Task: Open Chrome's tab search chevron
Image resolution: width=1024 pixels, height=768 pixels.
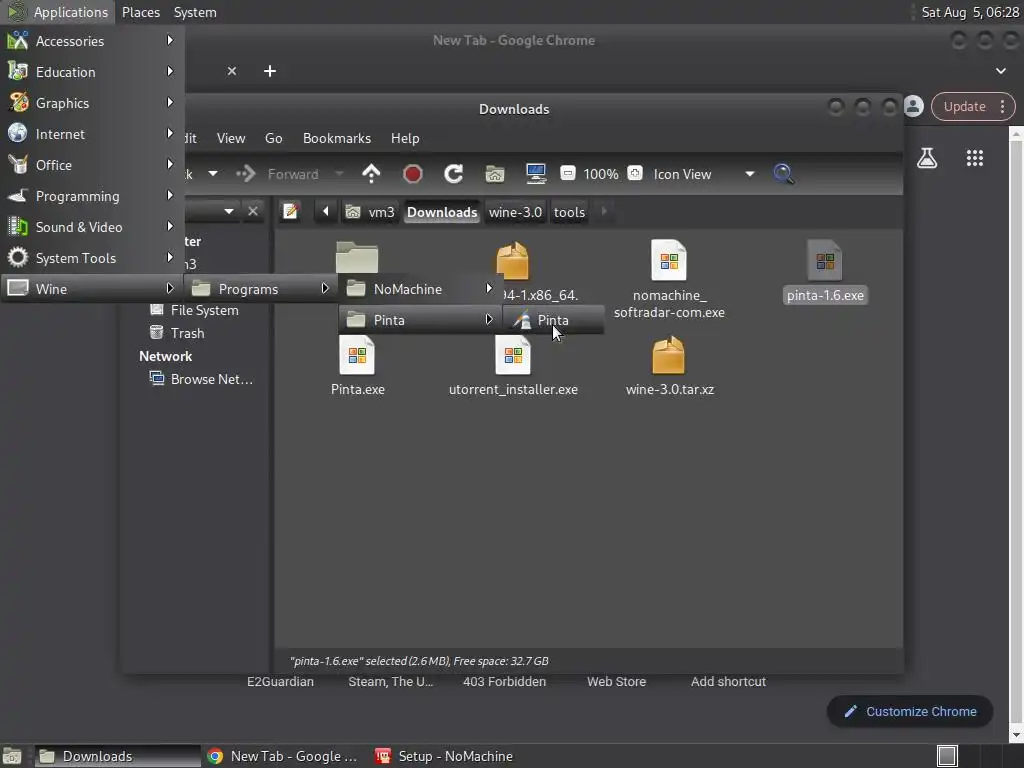Action: [x=1000, y=71]
